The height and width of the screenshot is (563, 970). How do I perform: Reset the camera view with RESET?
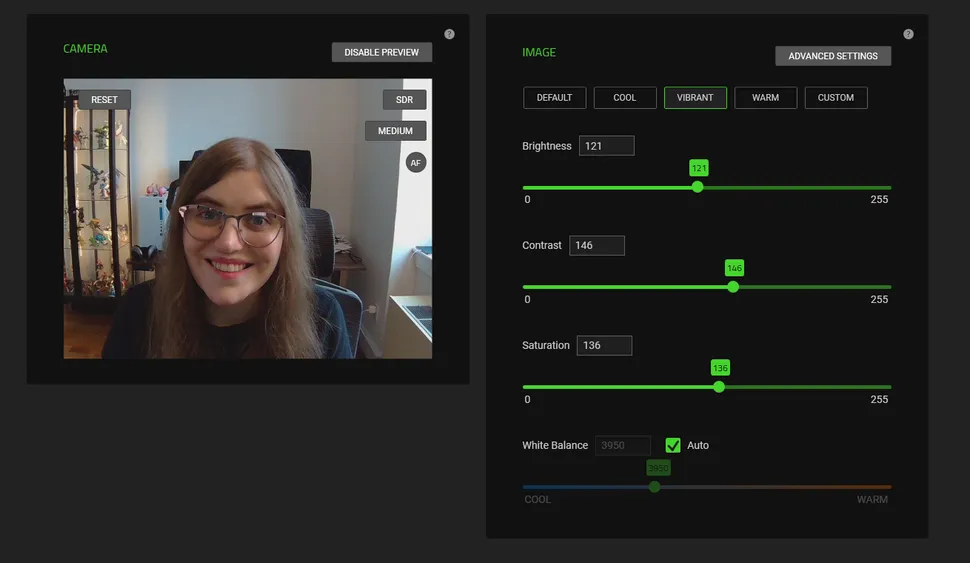coord(104,100)
